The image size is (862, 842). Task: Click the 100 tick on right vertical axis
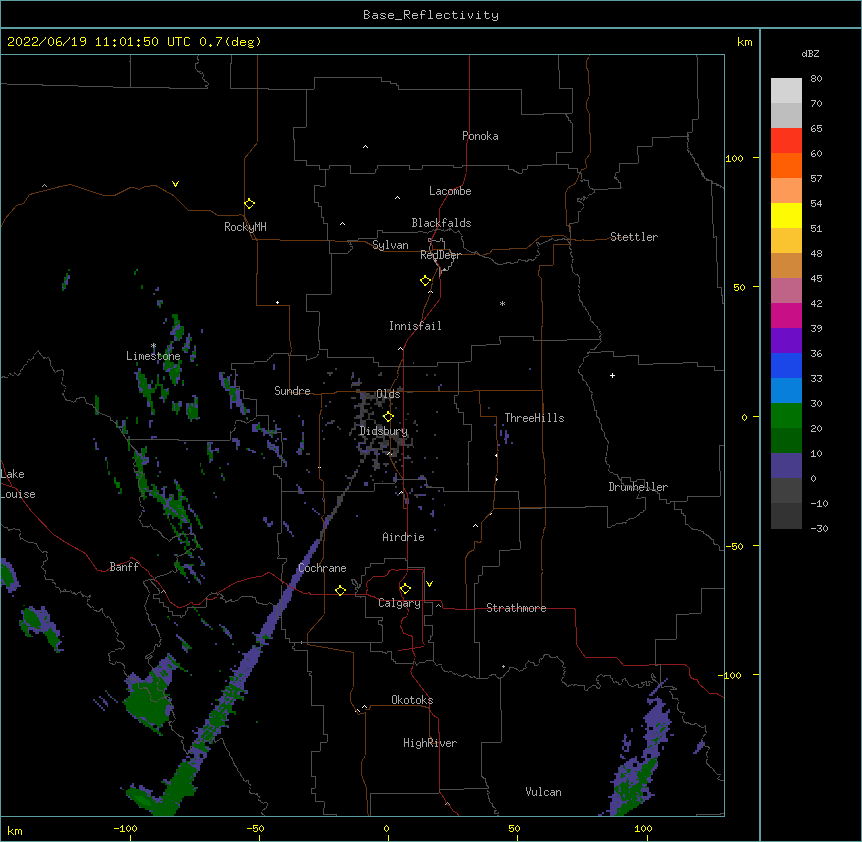pos(734,158)
